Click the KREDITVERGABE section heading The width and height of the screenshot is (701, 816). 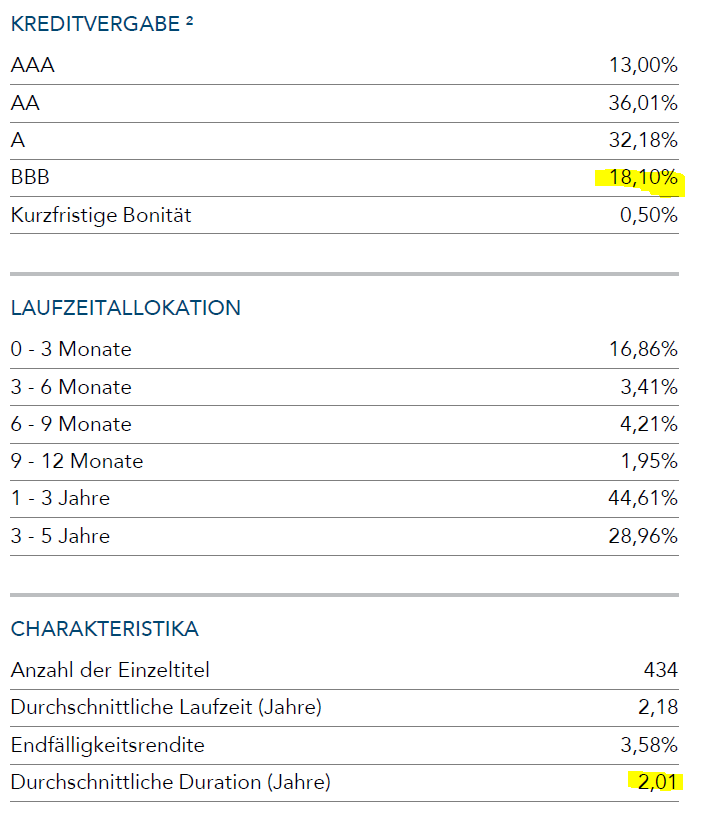tap(95, 24)
